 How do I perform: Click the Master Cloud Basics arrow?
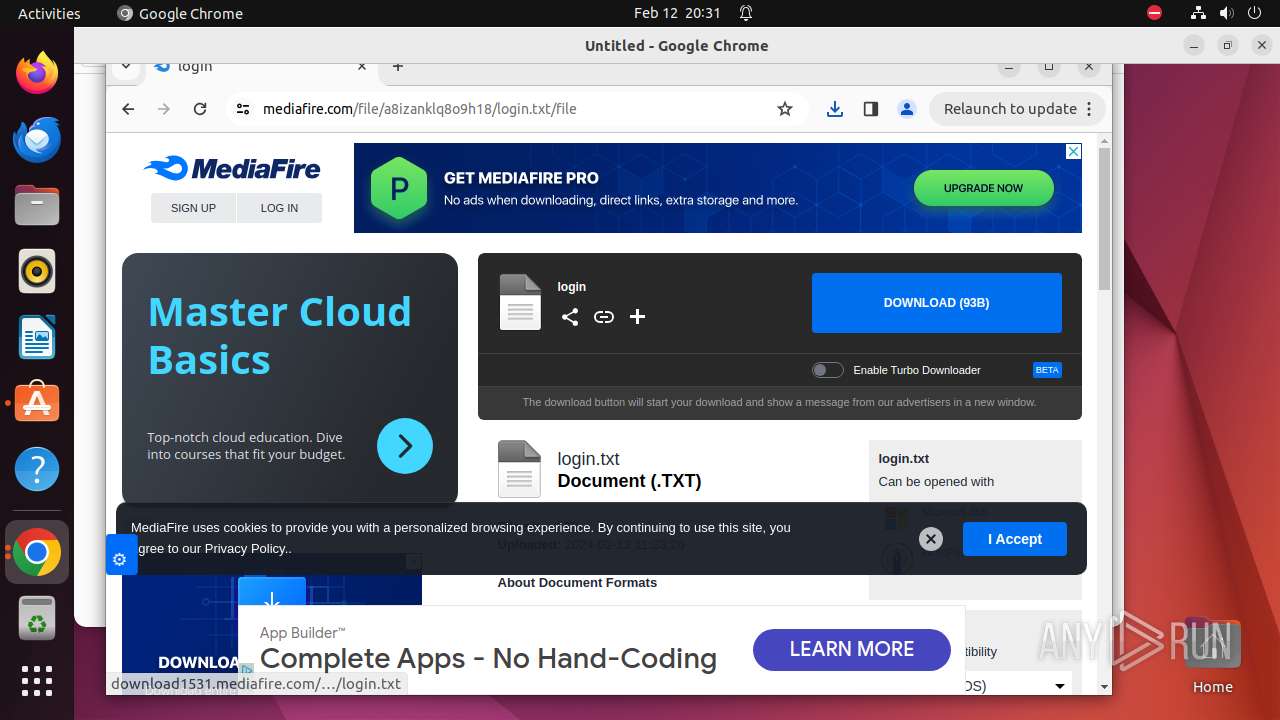[x=405, y=446]
